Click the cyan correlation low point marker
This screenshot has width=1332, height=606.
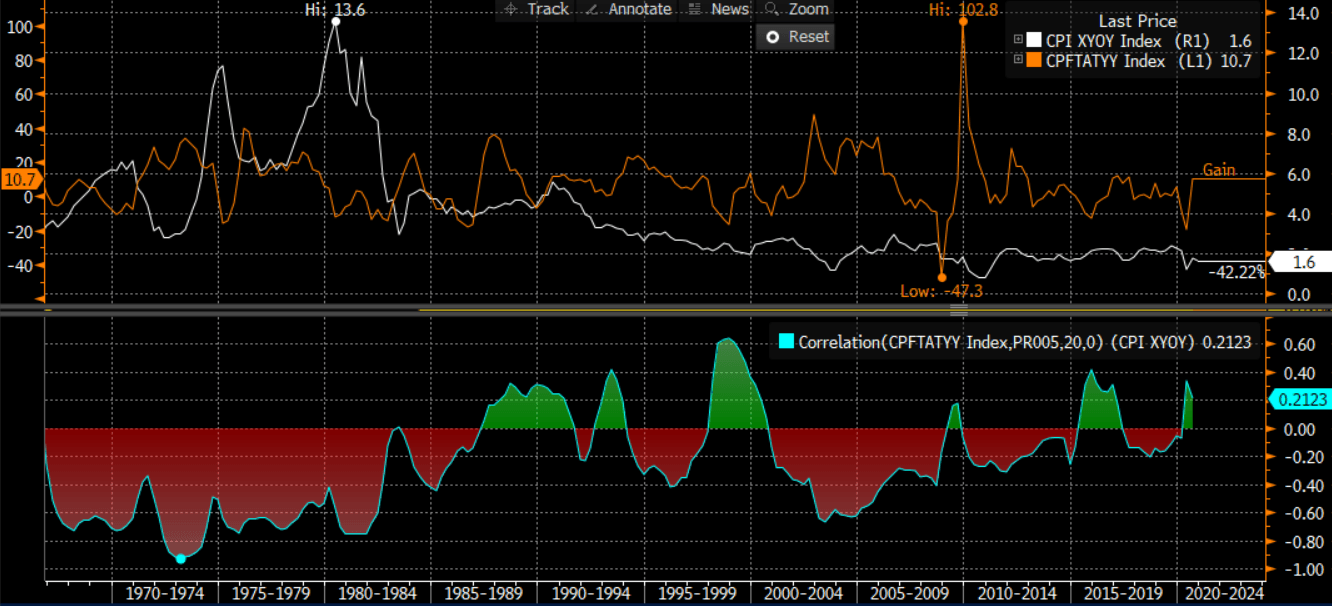pos(181,559)
